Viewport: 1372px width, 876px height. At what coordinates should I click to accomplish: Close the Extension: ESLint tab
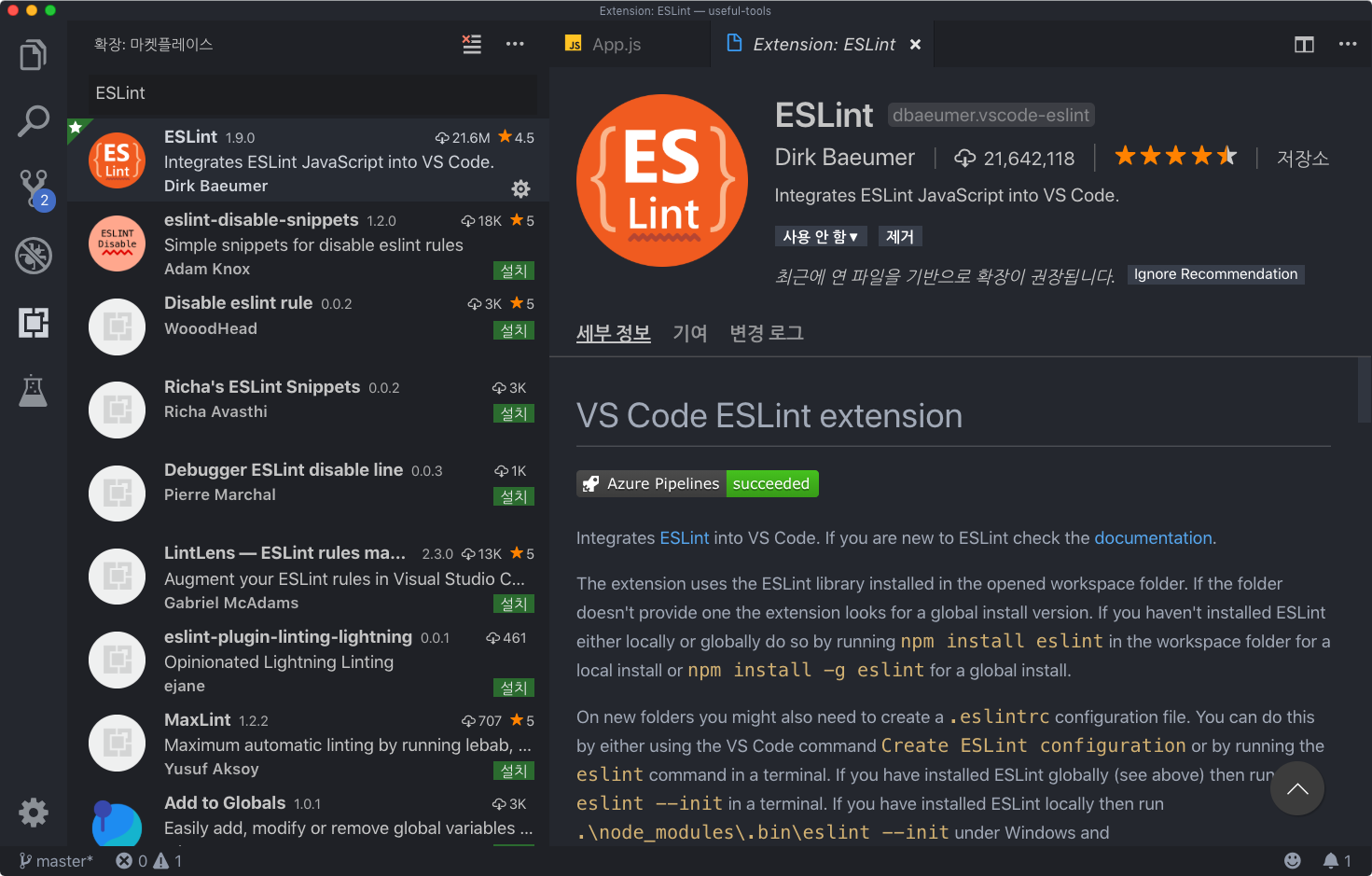tap(915, 45)
